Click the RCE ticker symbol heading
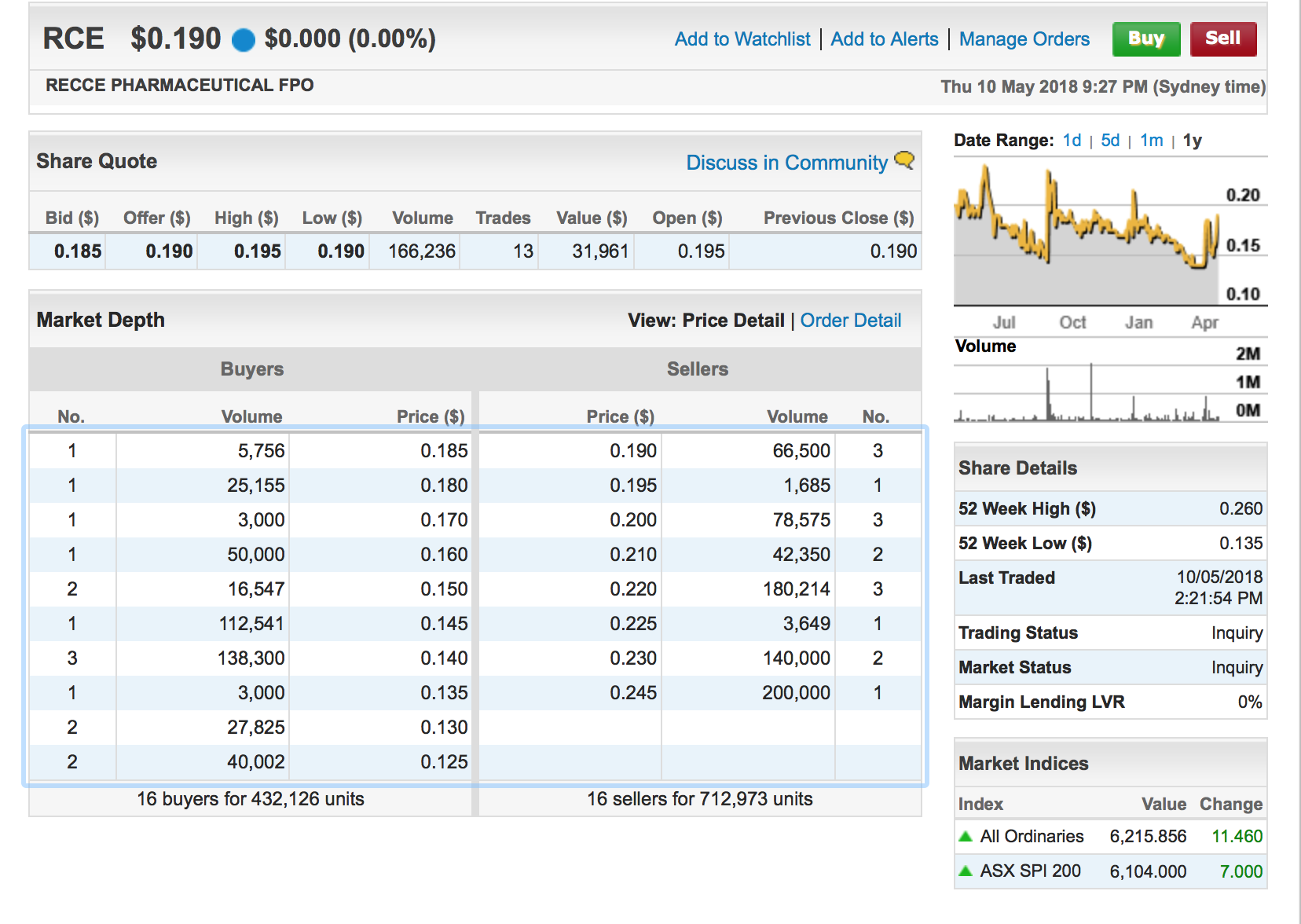This screenshot has height=924, width=1301. tap(73, 38)
